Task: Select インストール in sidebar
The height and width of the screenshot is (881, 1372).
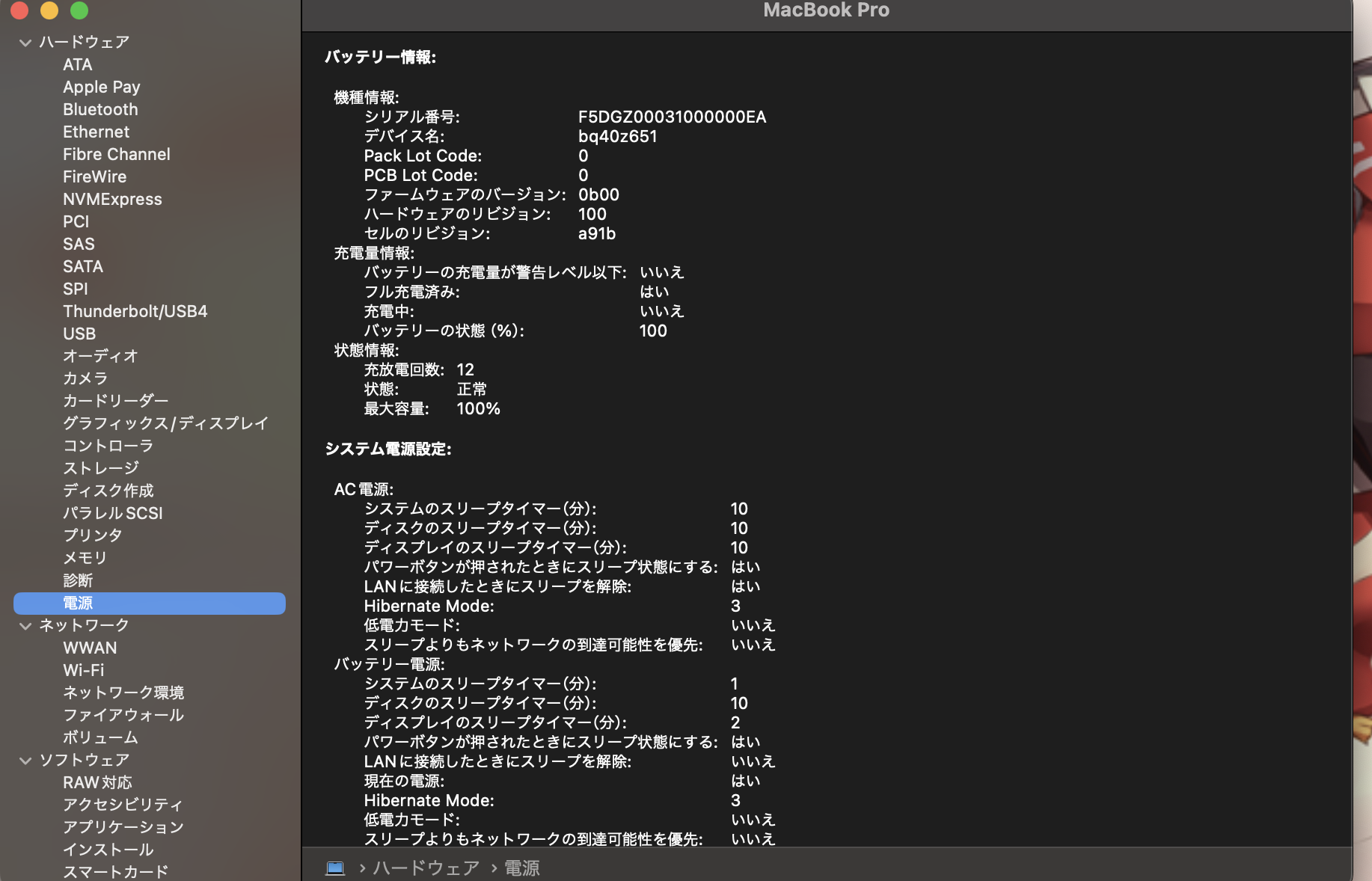Action: pos(108,850)
